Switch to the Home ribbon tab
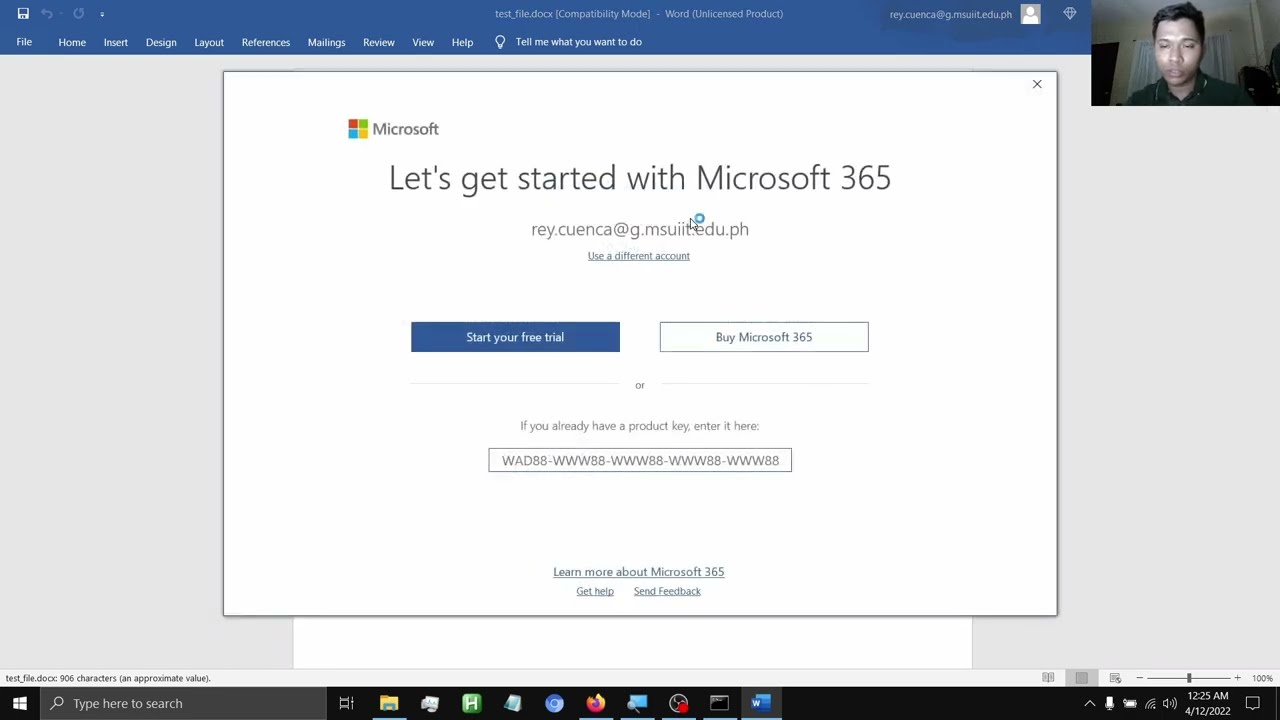Viewport: 1280px width, 720px height. point(72,42)
